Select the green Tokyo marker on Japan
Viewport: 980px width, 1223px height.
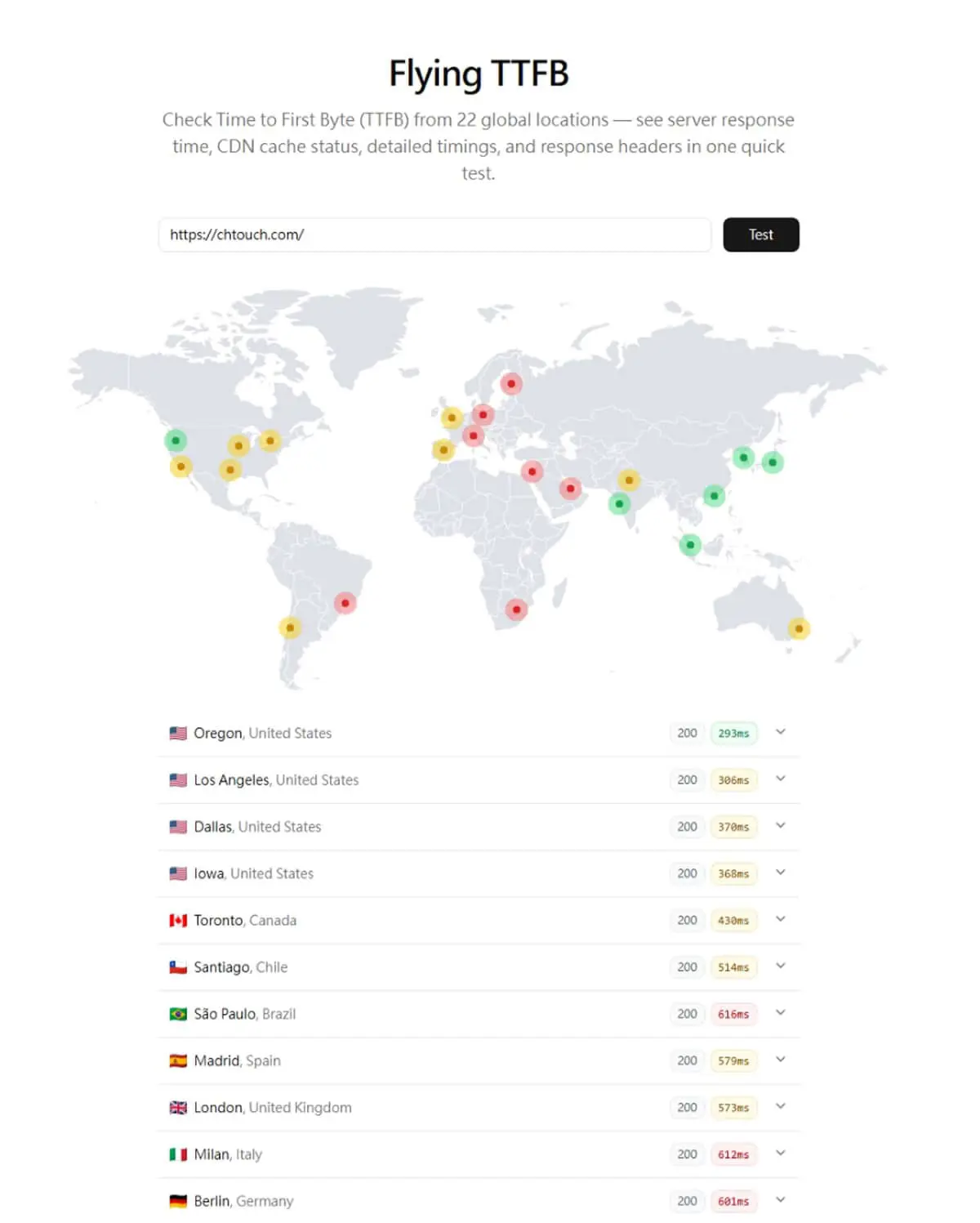773,462
